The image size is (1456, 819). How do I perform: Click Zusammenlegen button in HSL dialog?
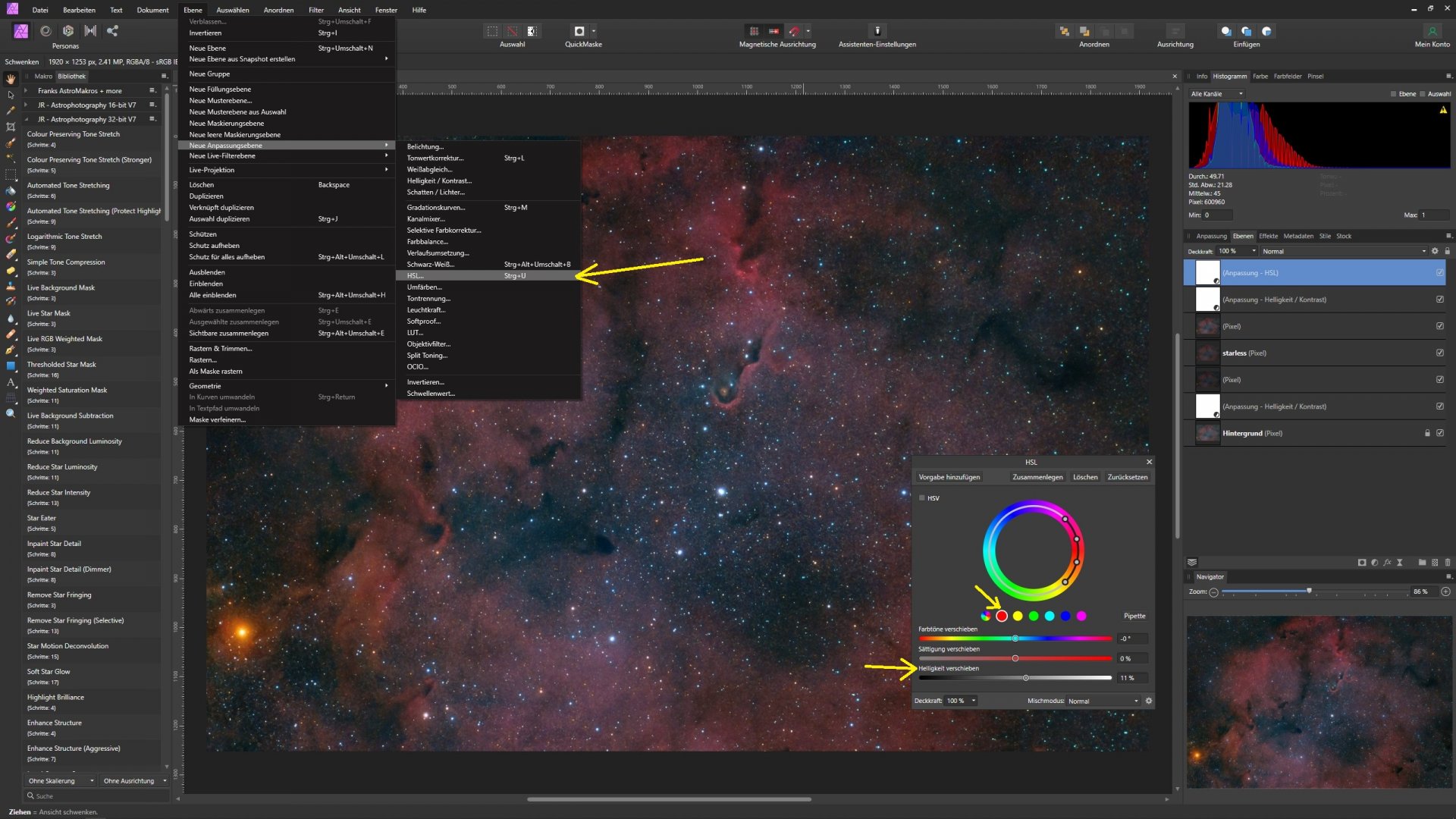[x=1037, y=477]
